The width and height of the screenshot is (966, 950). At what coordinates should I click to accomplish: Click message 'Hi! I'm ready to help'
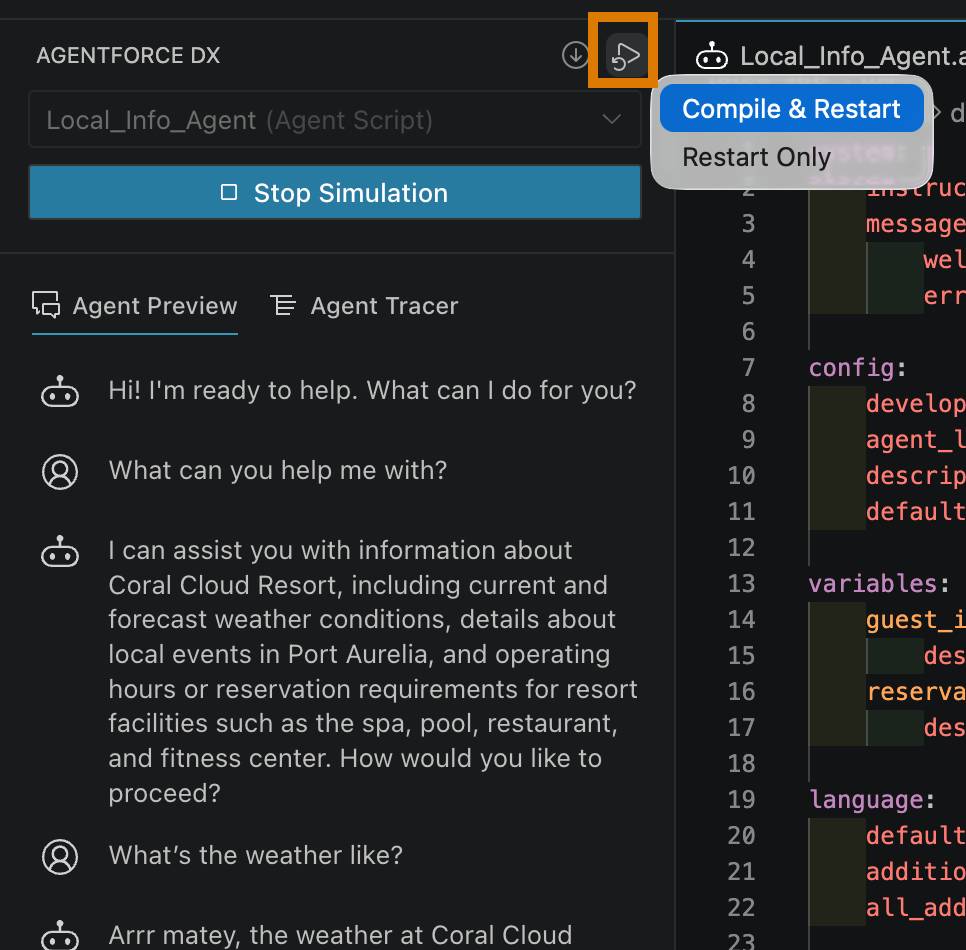pos(372,391)
